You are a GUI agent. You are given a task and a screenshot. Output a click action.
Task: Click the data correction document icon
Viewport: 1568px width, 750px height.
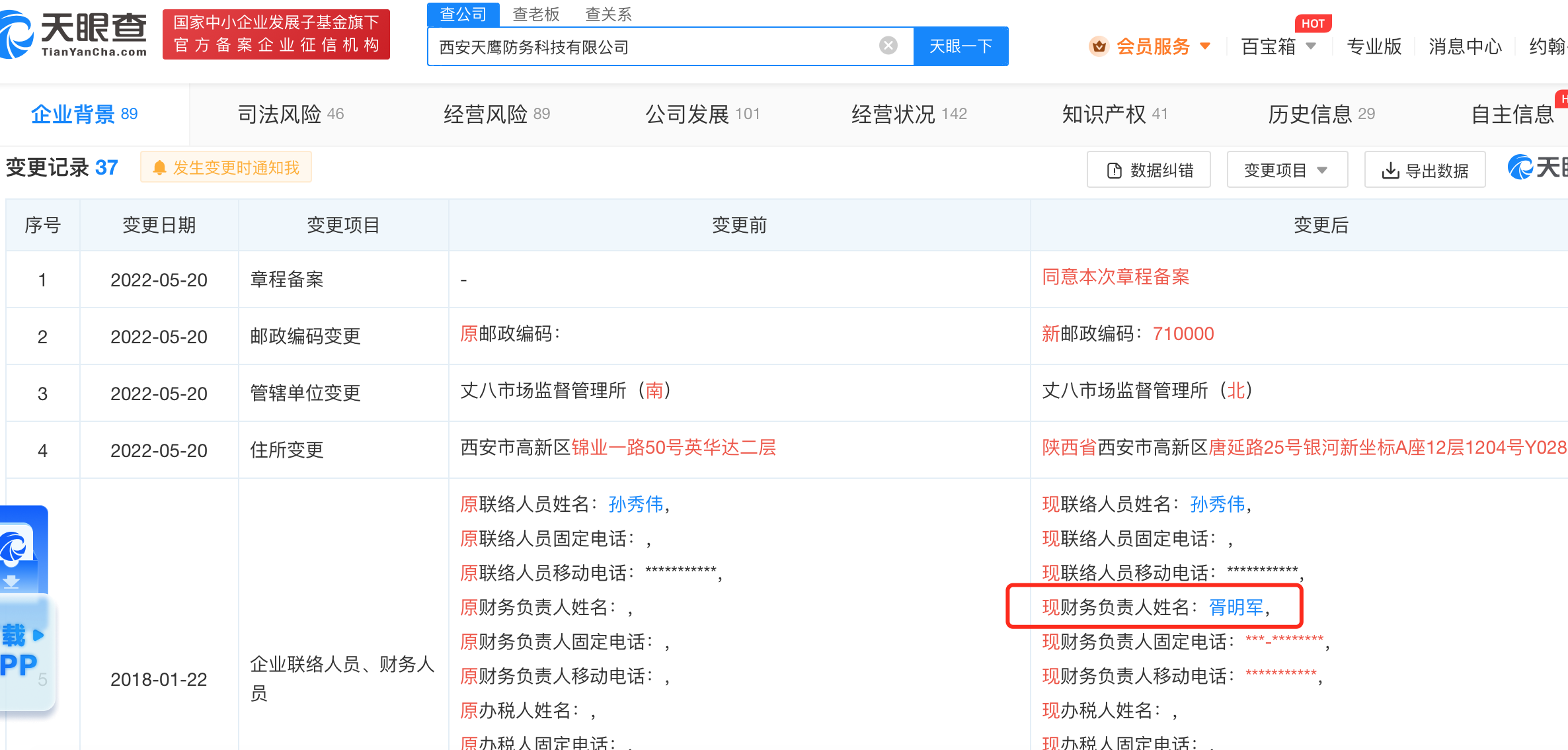click(1115, 171)
